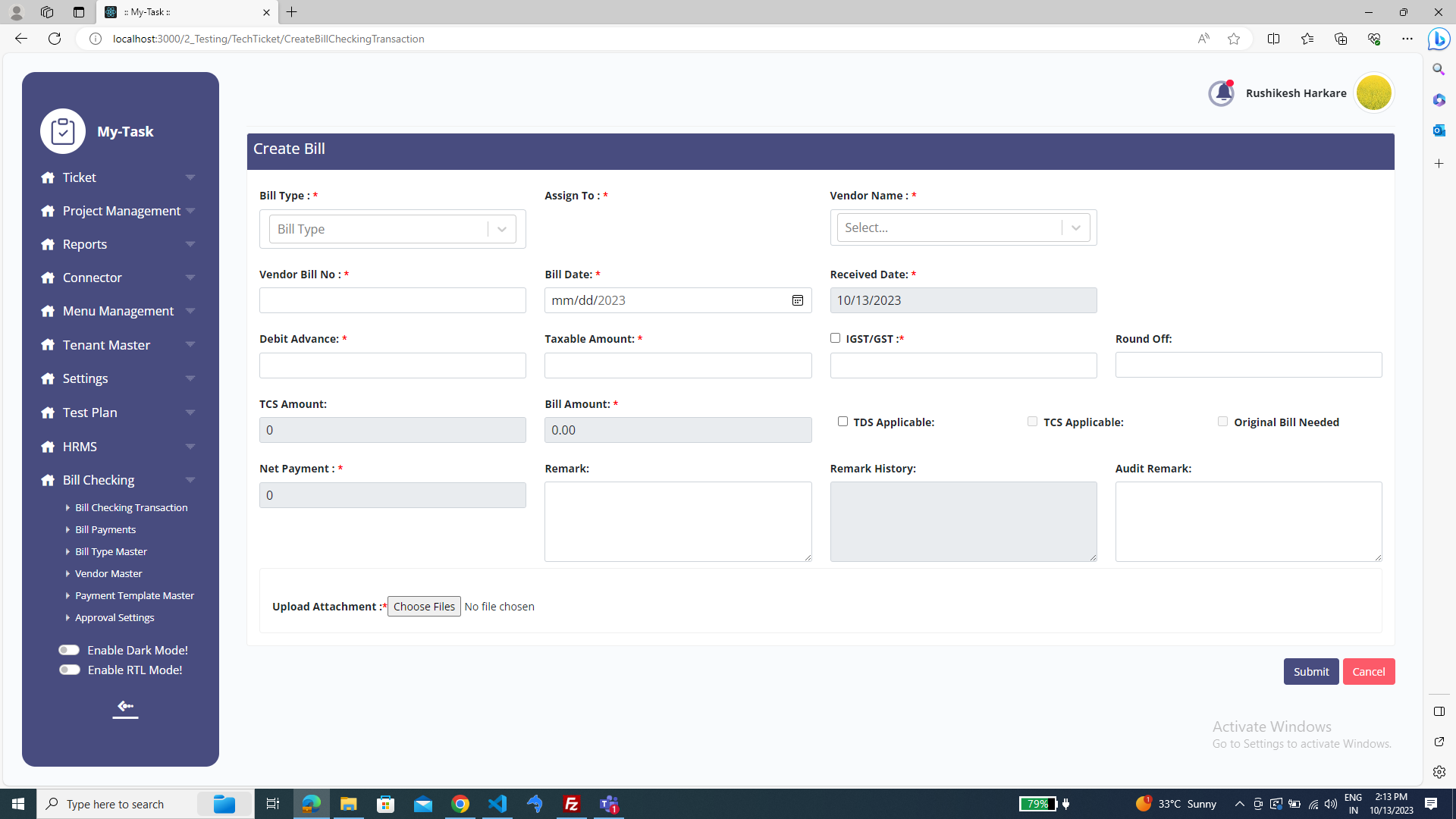Click browser Refresh button
The image size is (1456, 819).
point(55,39)
